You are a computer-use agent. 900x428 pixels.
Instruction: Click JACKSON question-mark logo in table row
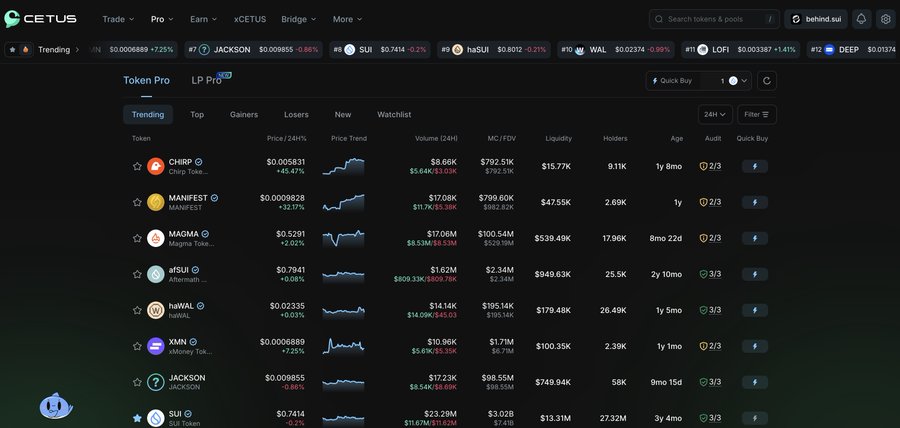[156, 382]
